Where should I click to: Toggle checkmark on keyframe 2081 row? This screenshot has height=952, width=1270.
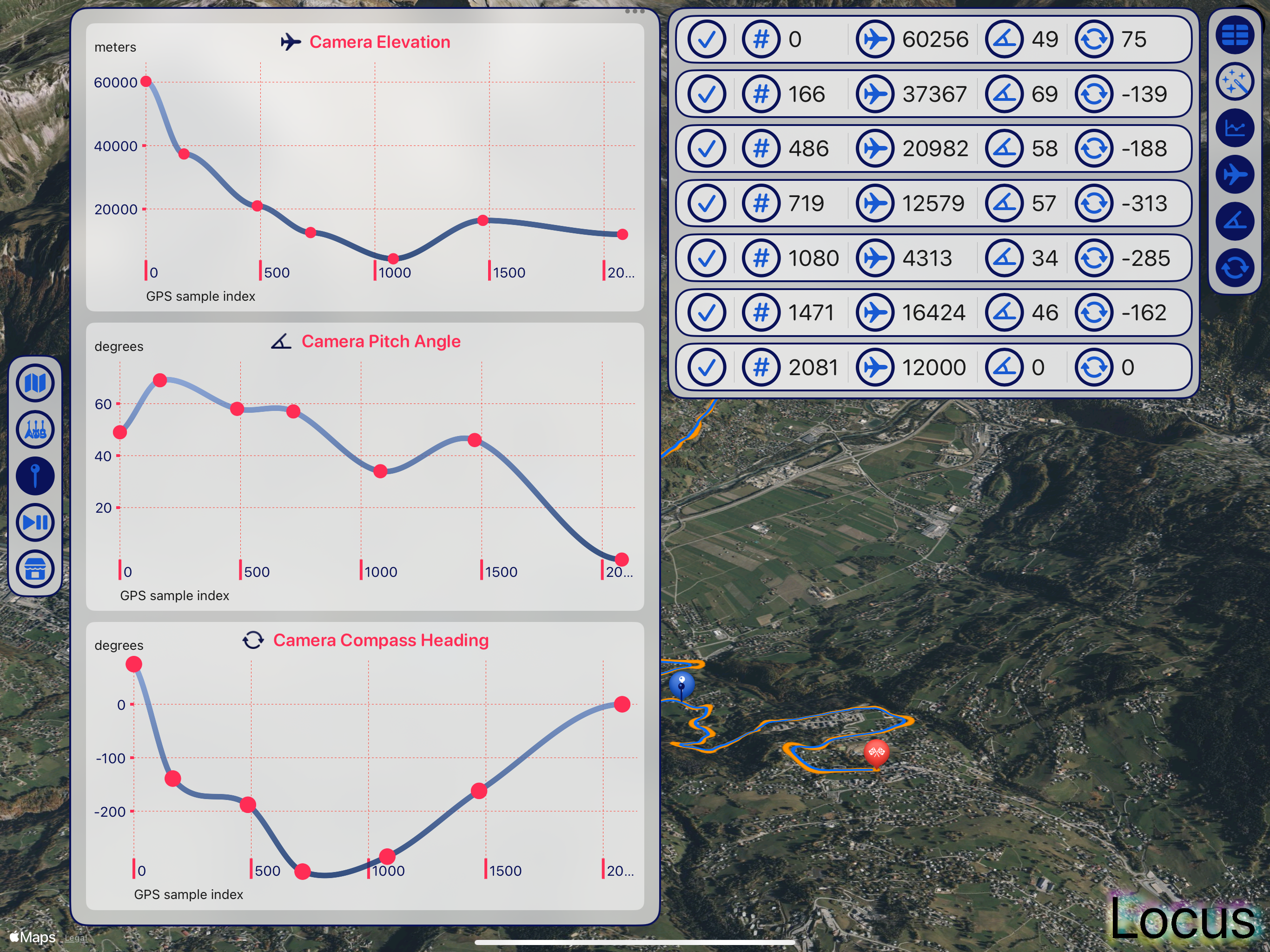coord(707,368)
